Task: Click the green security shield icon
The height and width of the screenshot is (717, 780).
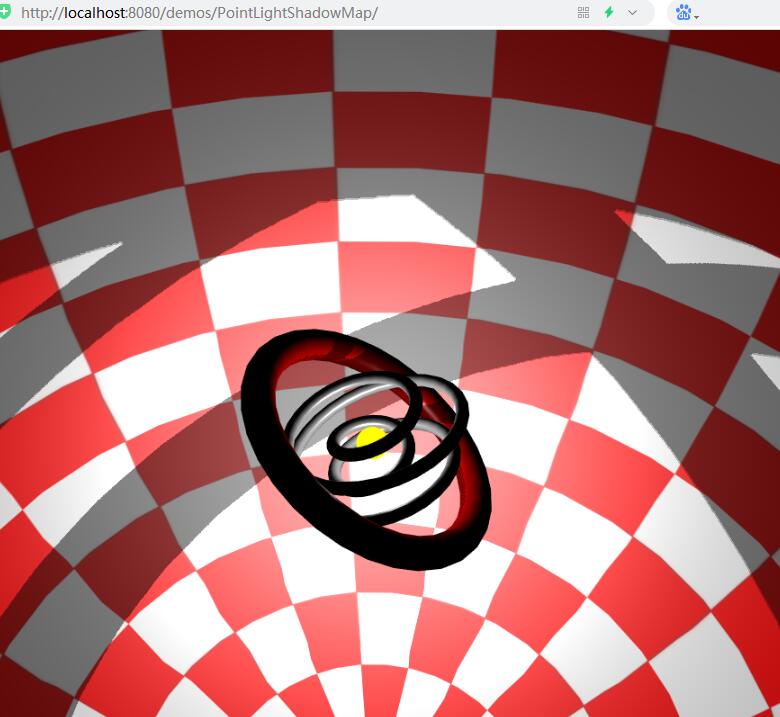Action: coord(4,12)
